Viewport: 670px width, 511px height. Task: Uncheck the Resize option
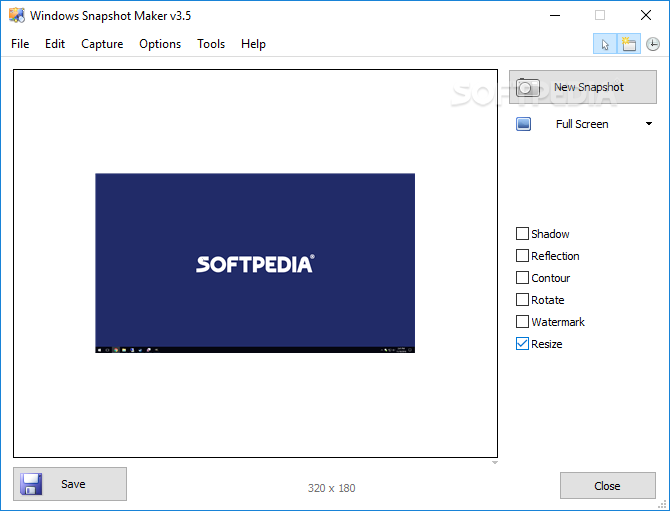tap(522, 344)
